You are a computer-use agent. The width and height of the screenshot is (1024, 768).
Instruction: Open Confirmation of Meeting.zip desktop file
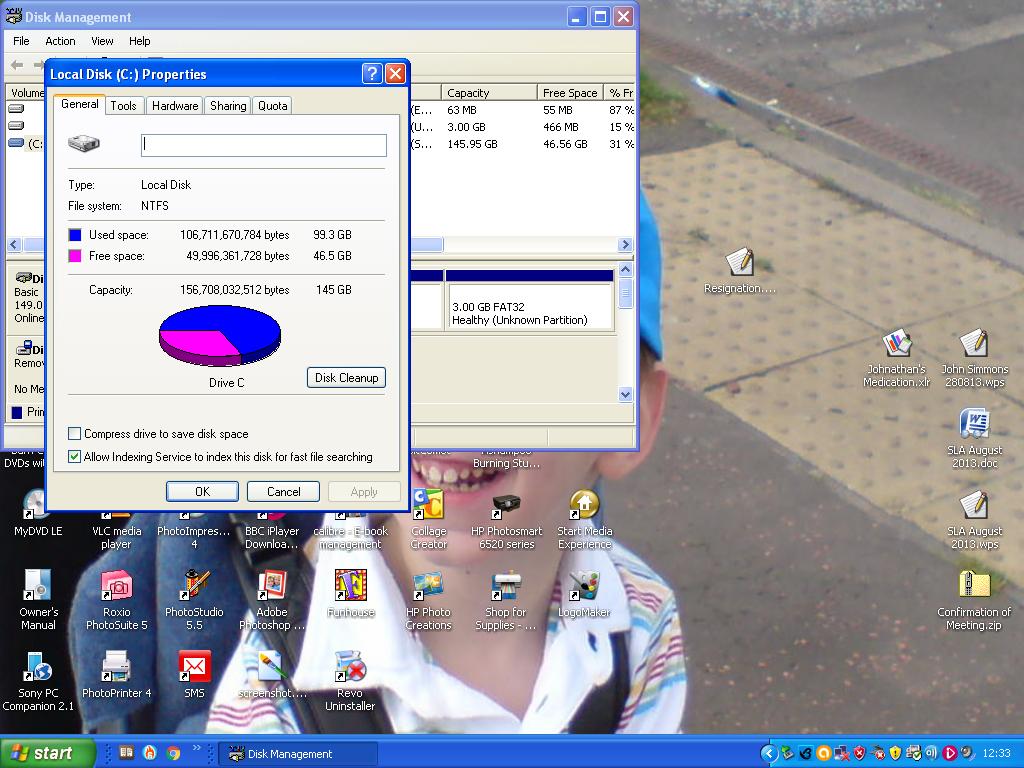[x=974, y=586]
